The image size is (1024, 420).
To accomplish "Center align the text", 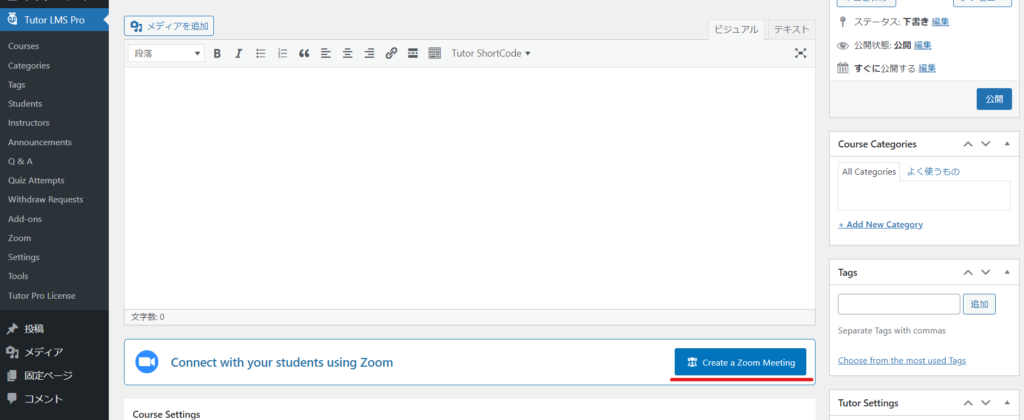I will tap(347, 53).
